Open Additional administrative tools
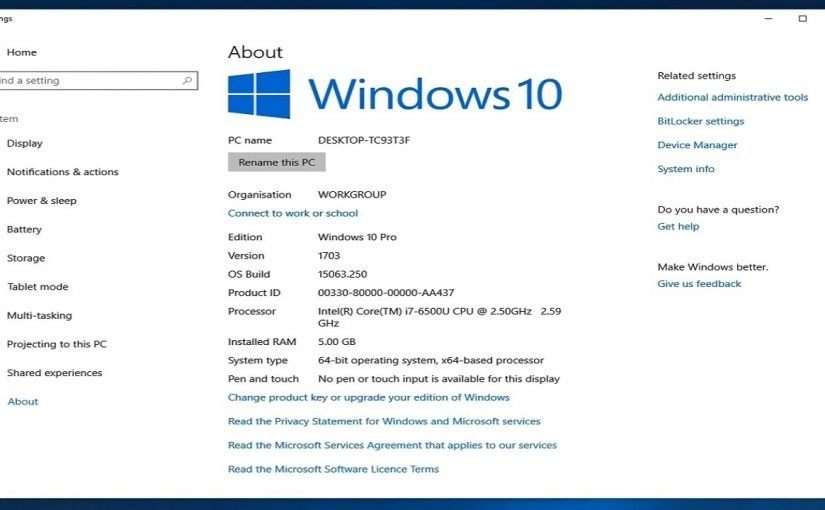Viewport: 825px width, 510px height. click(x=733, y=97)
